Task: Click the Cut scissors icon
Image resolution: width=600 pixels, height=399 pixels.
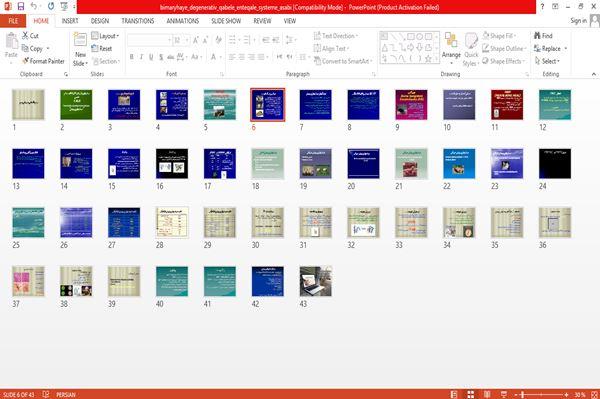Action: [25, 36]
